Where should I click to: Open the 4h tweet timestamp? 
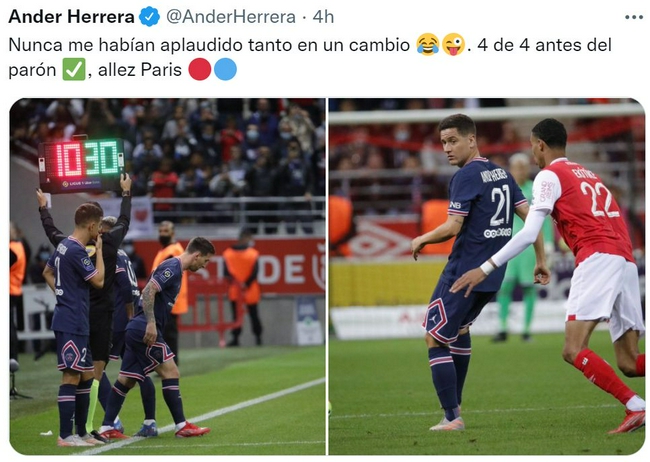click(x=323, y=17)
